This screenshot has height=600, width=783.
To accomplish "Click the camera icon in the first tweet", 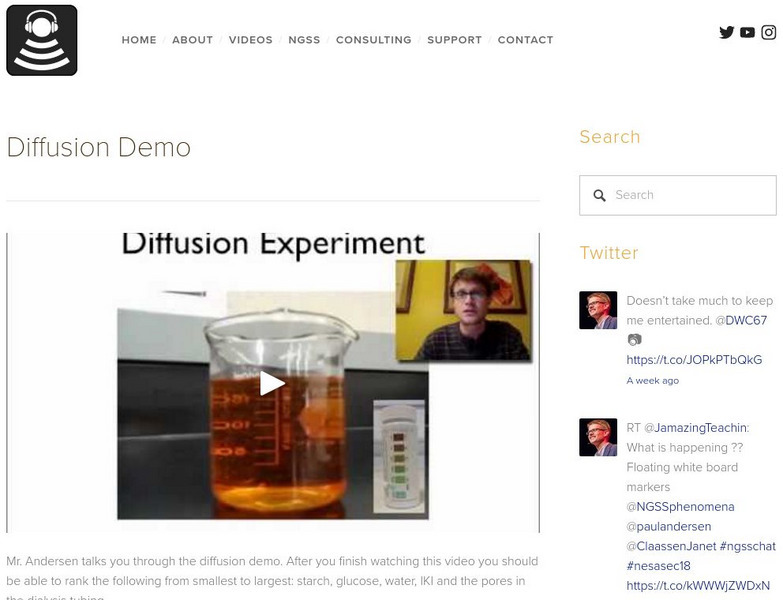I will [x=634, y=340].
